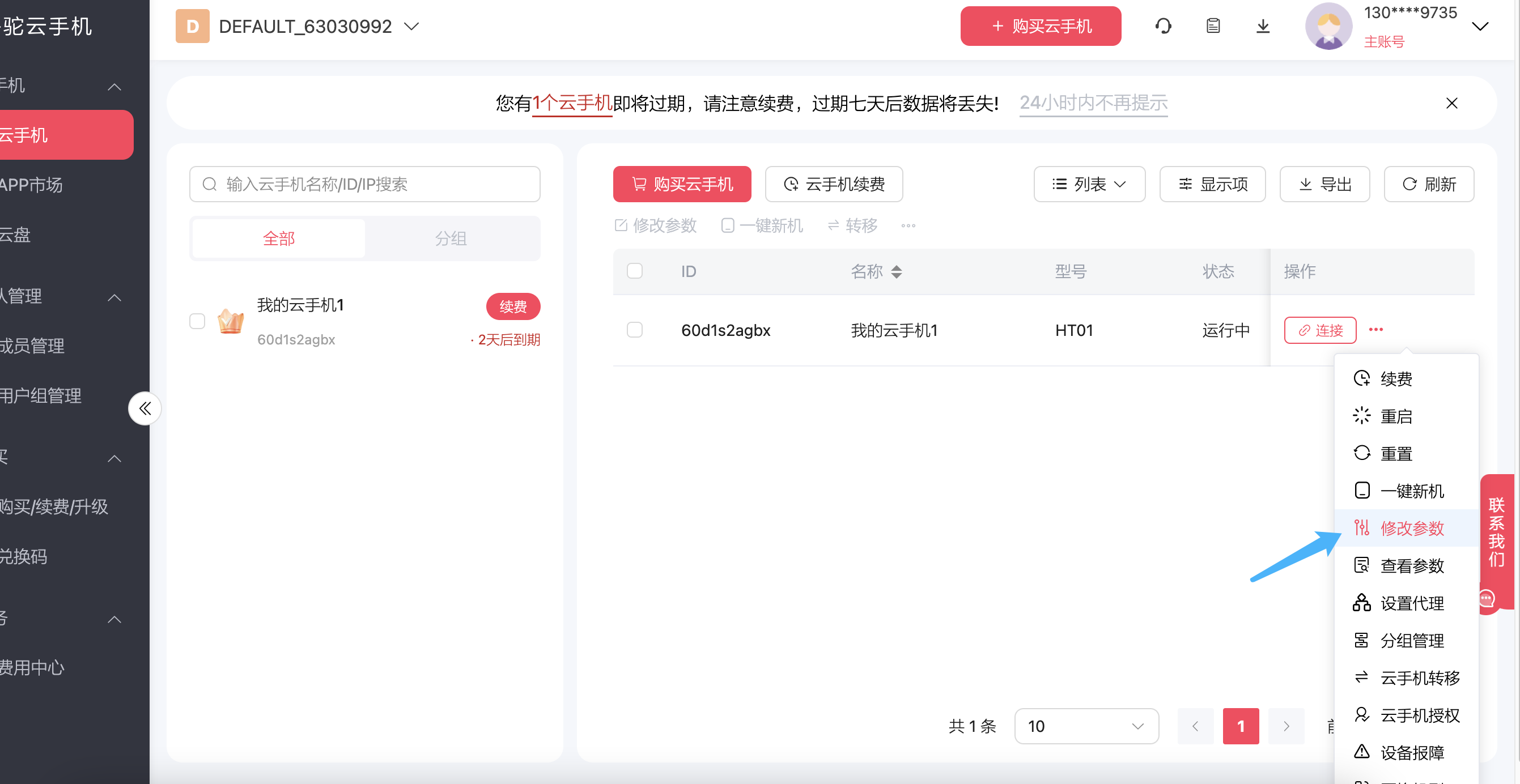Select checkbox beside 我的云手机1 in left list
Viewport: 1520px width, 784px height.
click(197, 322)
